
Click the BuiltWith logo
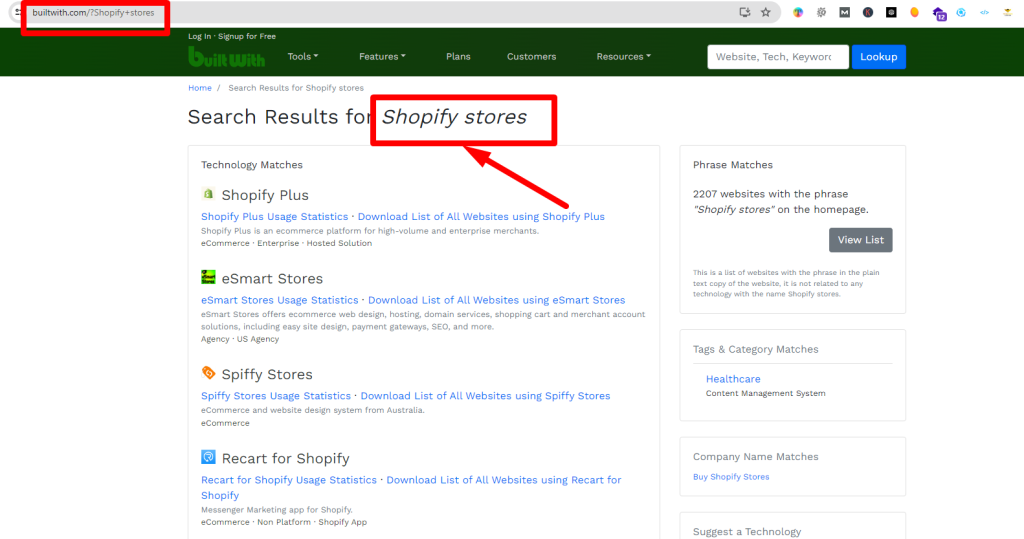click(227, 57)
